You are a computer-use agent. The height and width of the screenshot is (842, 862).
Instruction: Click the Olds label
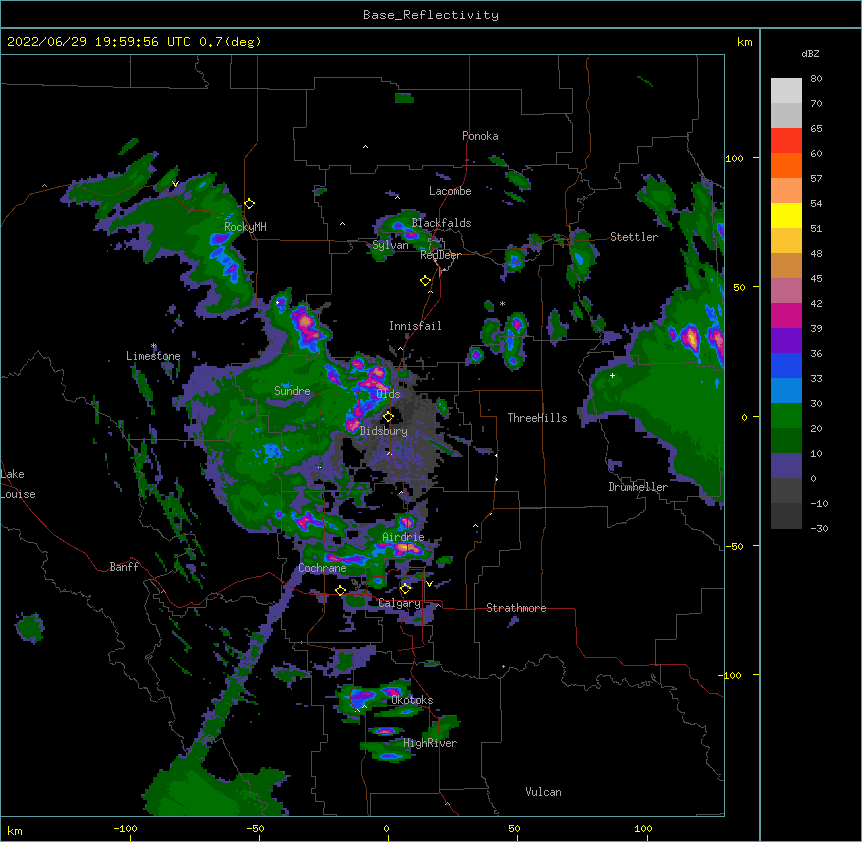coord(388,394)
